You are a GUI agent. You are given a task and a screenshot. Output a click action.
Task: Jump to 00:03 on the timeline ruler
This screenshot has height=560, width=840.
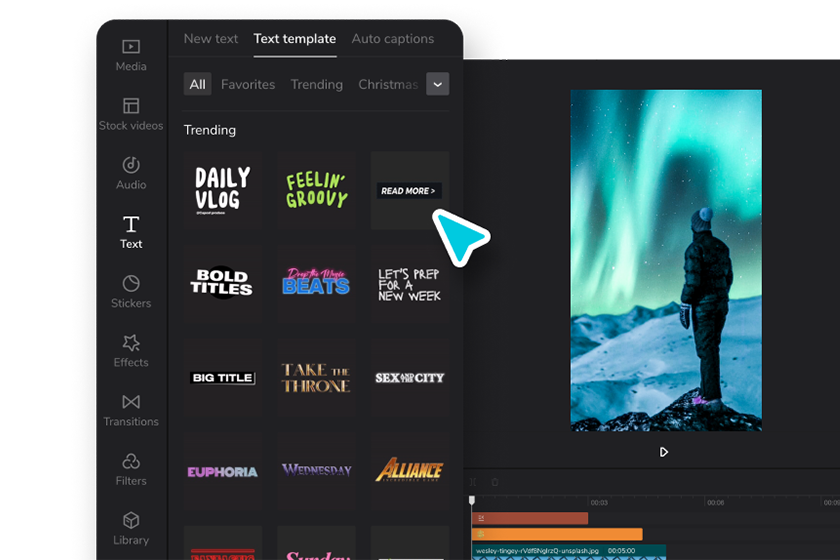click(599, 503)
